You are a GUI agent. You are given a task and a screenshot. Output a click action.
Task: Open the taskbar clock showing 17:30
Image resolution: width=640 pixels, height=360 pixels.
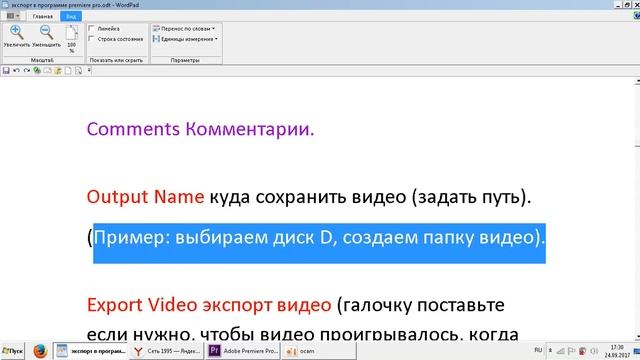pyautogui.click(x=617, y=351)
